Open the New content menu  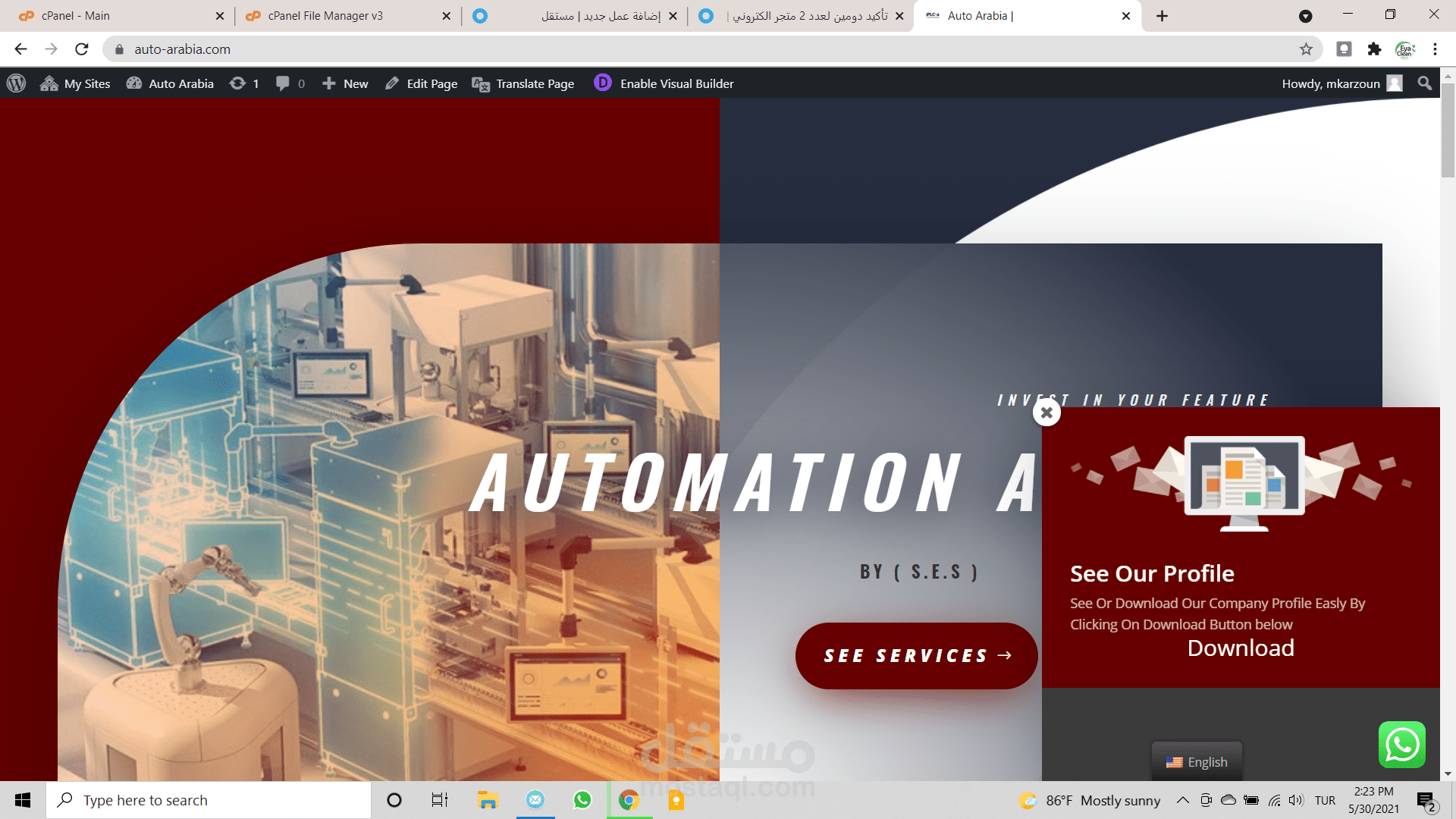[345, 83]
